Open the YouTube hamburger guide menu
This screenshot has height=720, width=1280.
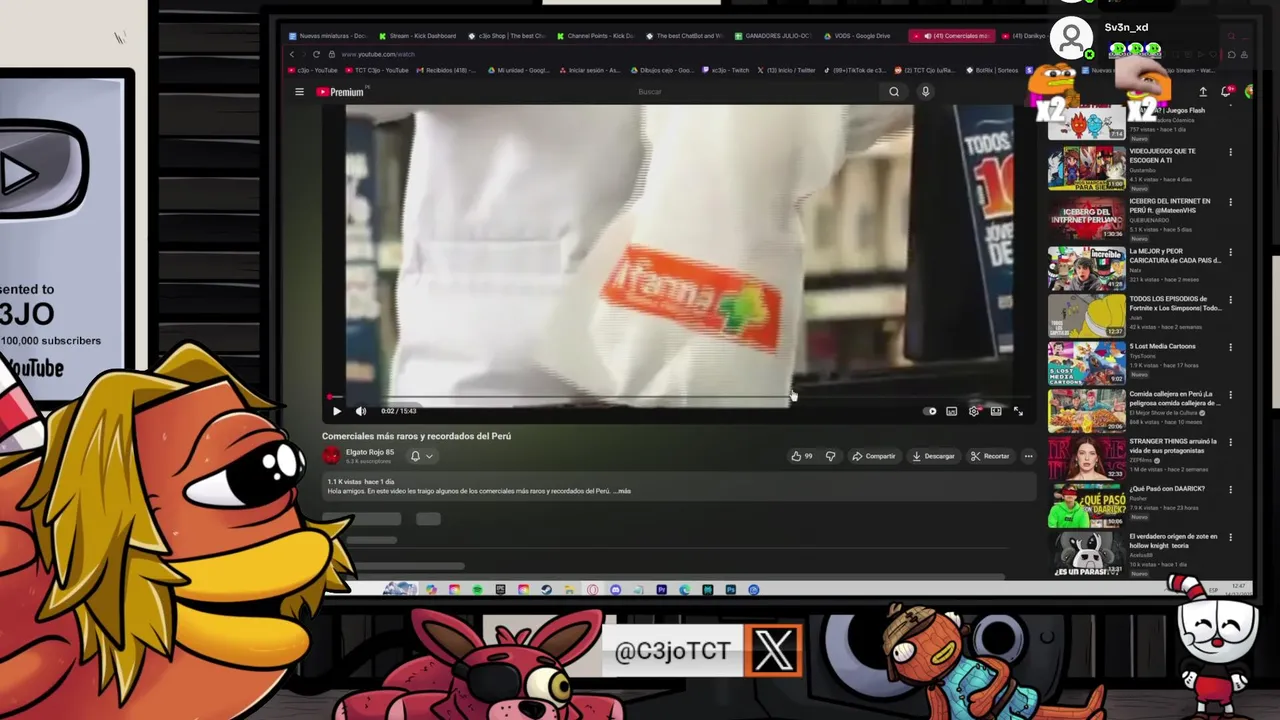[299, 92]
